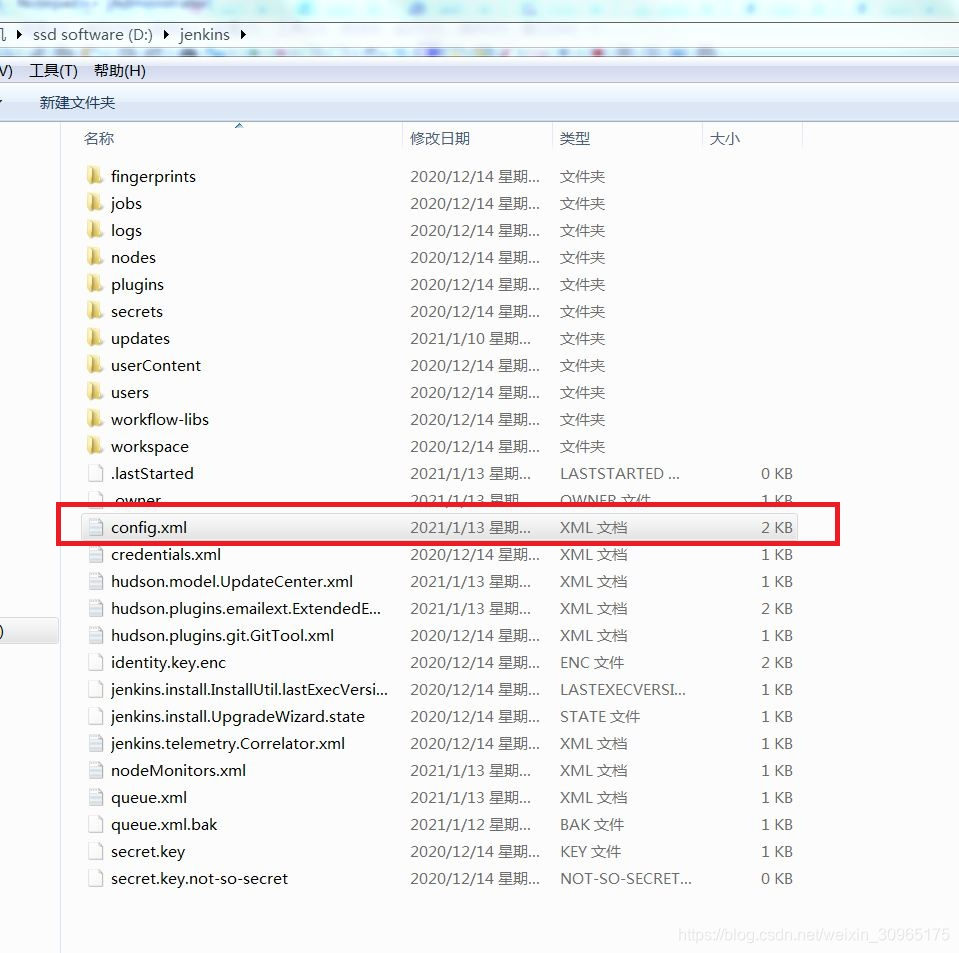
Task: Select the secrets folder icon
Action: 95,311
